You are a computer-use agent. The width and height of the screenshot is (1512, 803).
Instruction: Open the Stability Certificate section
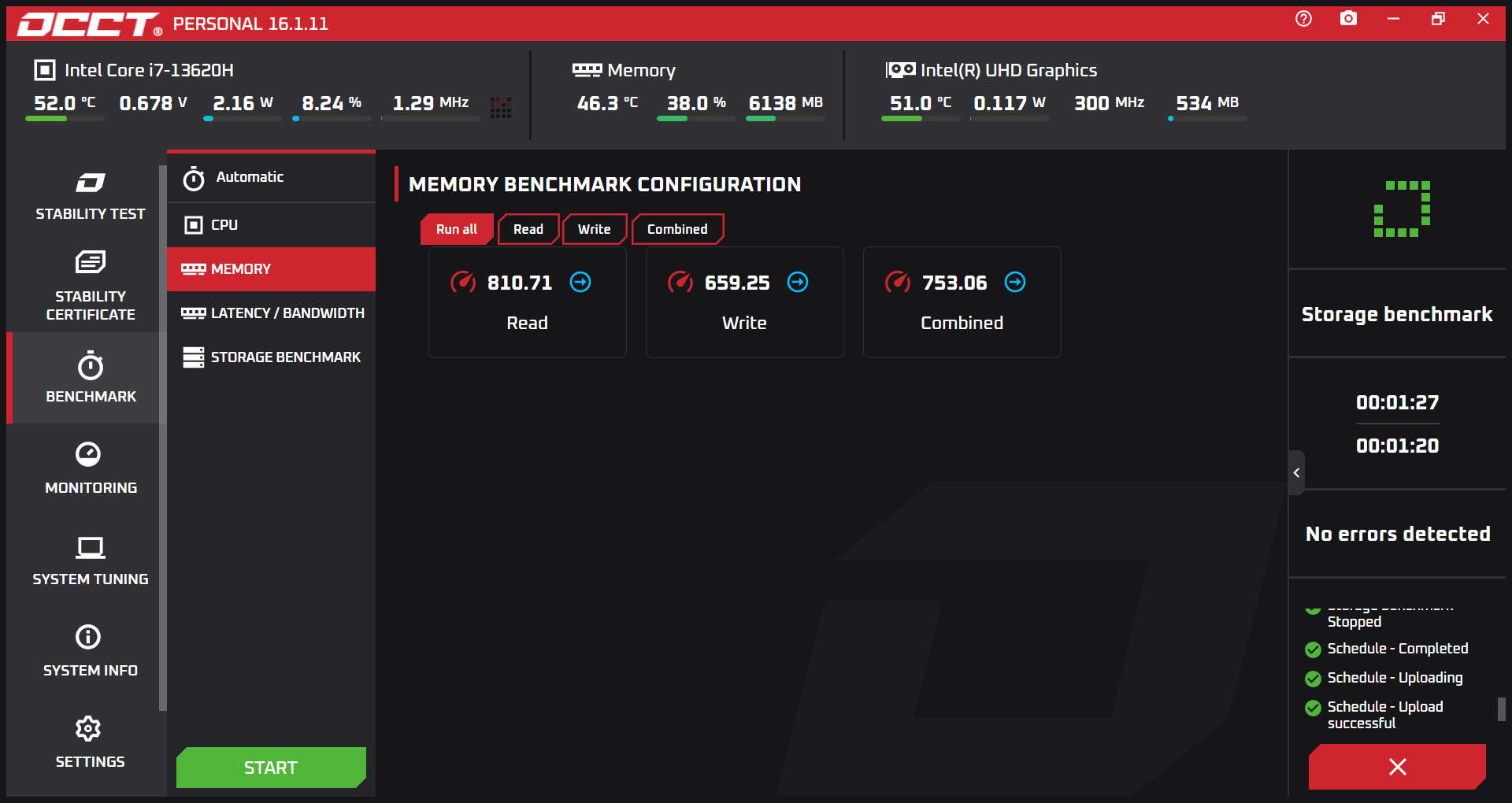coord(90,286)
